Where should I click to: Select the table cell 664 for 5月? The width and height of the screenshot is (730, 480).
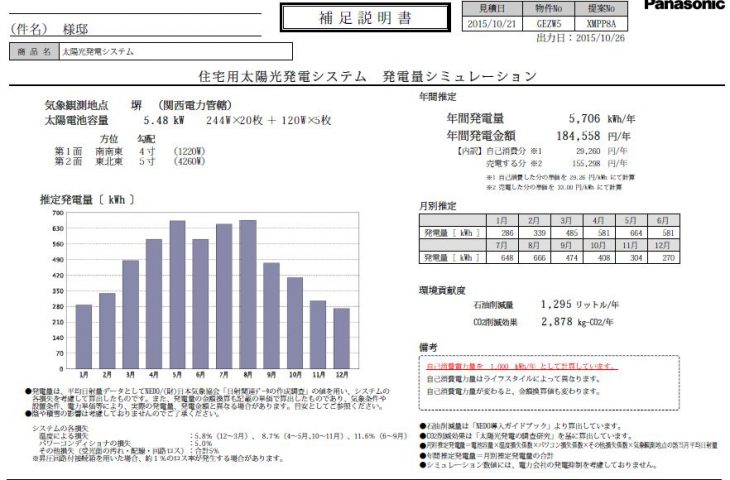[631, 233]
